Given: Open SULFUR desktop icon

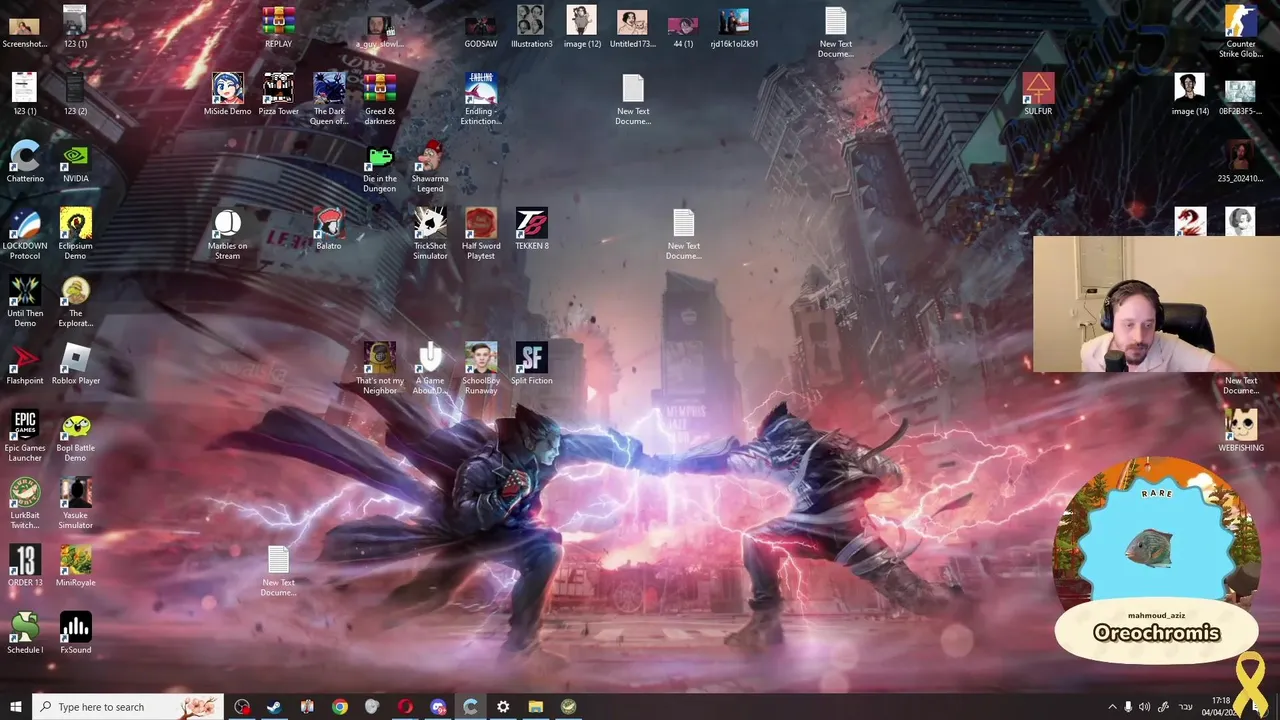Looking at the screenshot, I should (x=1038, y=94).
